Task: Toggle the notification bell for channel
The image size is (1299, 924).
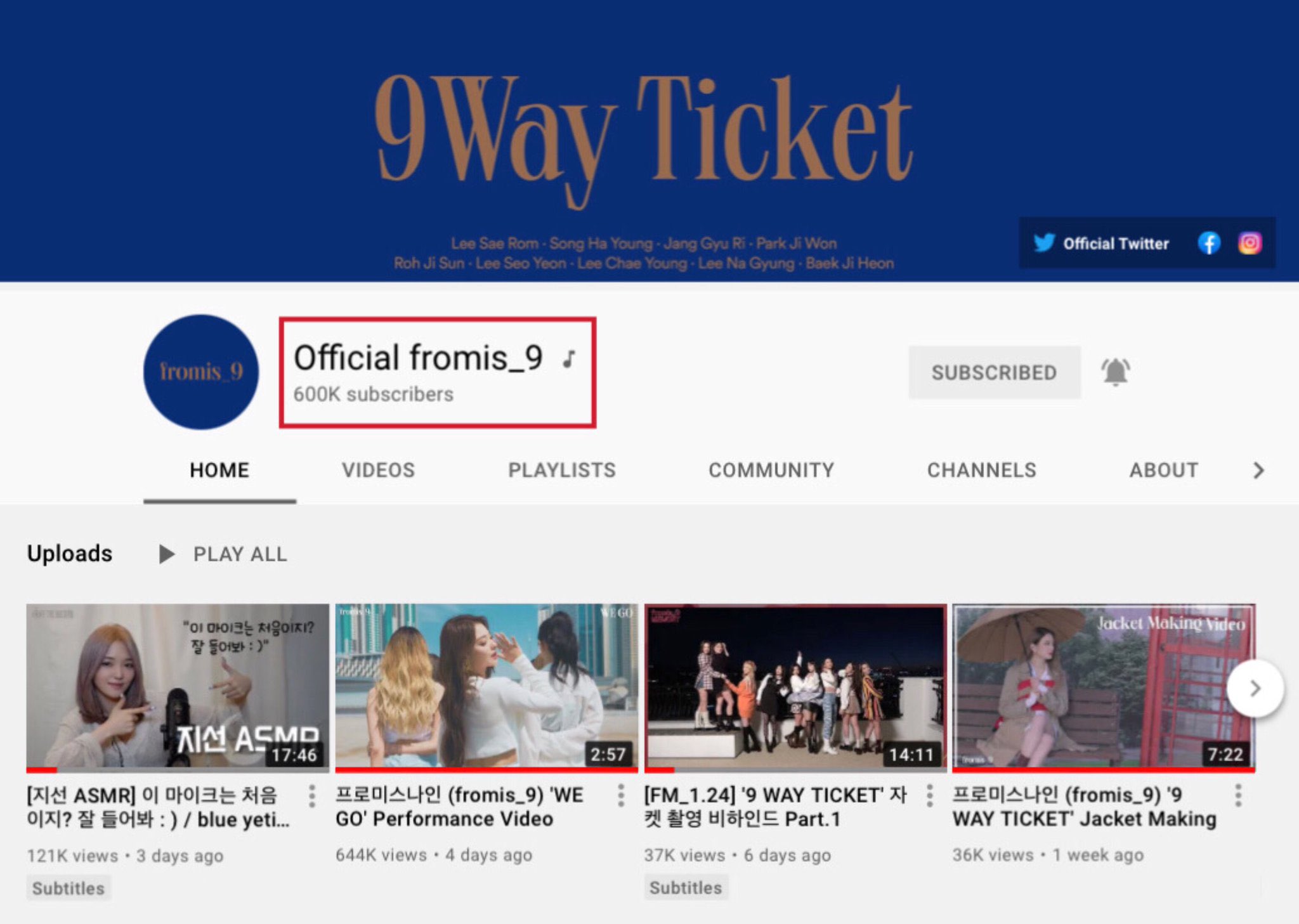Action: (x=1116, y=372)
